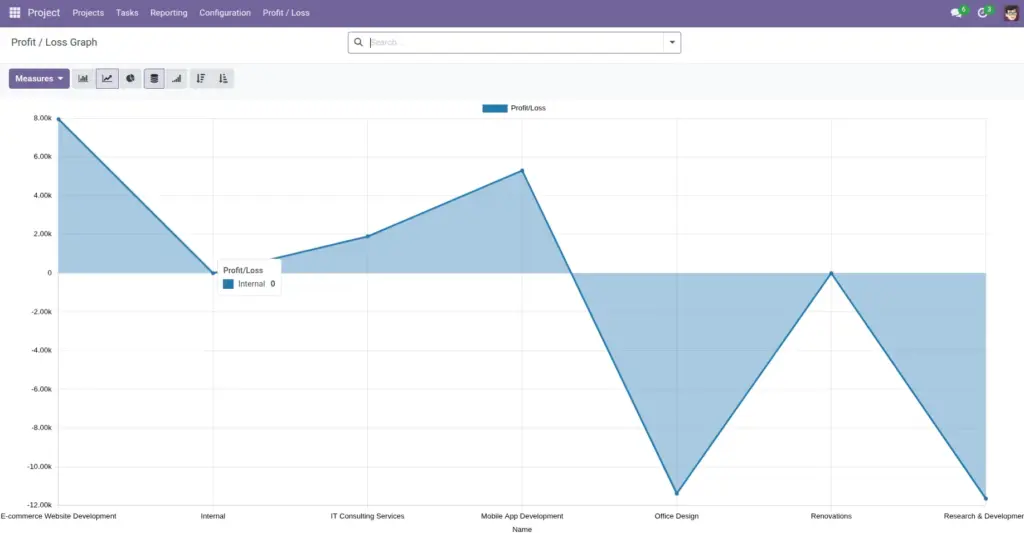This screenshot has width=1024, height=533.
Task: Toggle the cumulative graph mode
Action: 177,78
